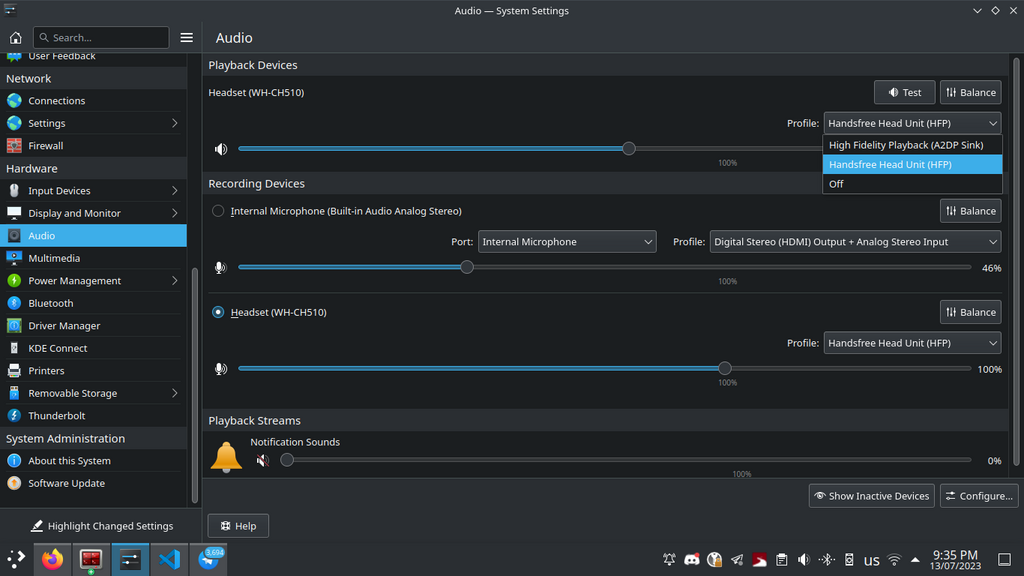Open the hamburger menu beside search
The height and width of the screenshot is (576, 1024).
pos(186,38)
